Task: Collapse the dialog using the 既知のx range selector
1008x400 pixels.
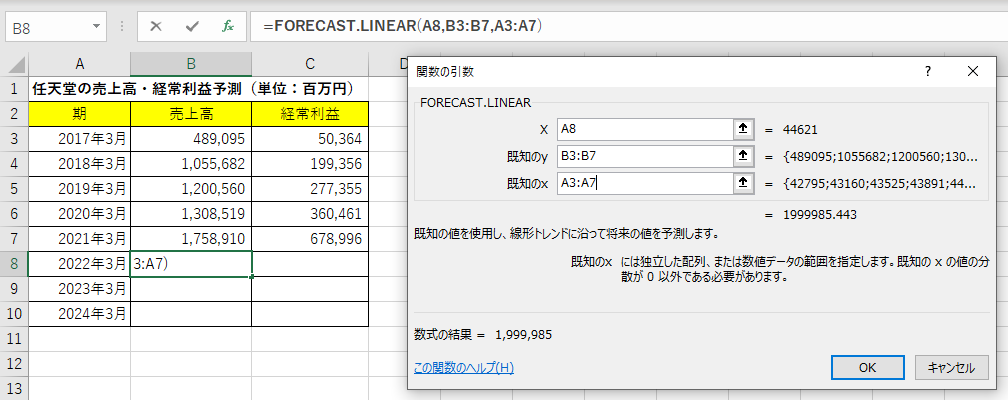Action: tap(743, 183)
